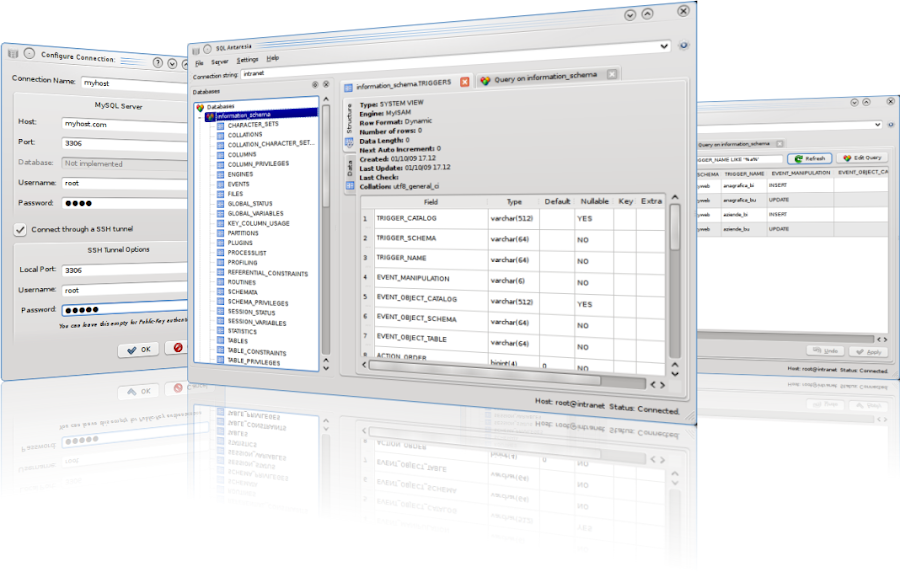Click OK in Configure Connection dialog
The height and width of the screenshot is (572, 900).
point(138,349)
